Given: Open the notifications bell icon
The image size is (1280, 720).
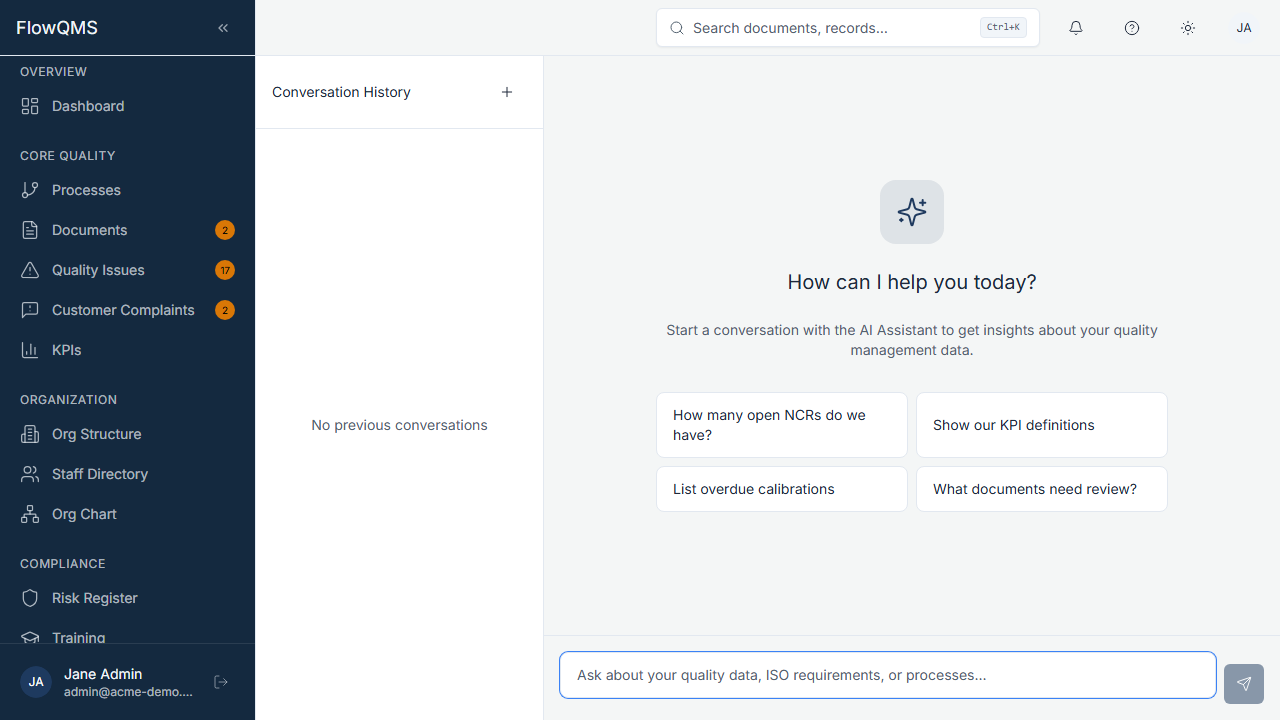Looking at the screenshot, I should click(x=1076, y=28).
